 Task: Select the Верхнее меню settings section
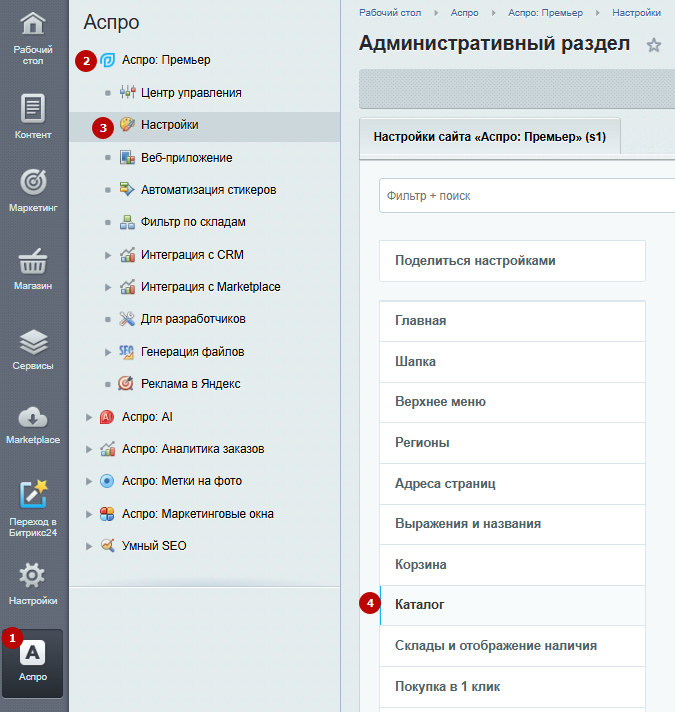[512, 402]
